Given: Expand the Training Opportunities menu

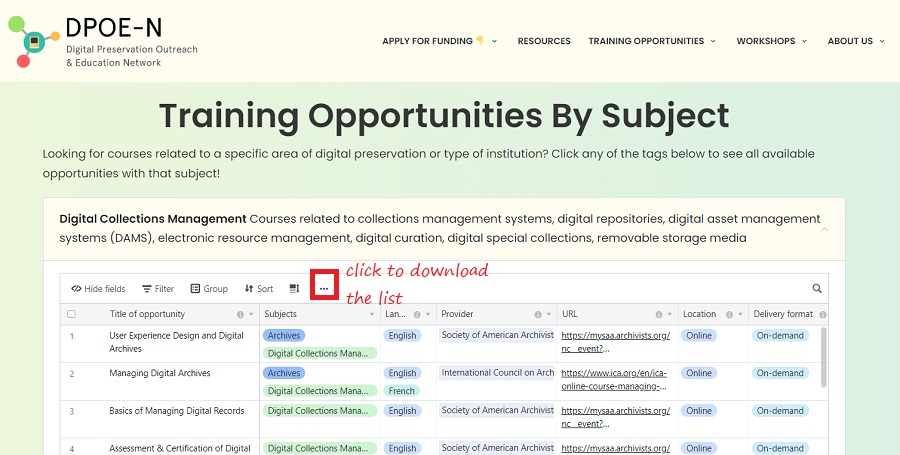Looking at the screenshot, I should [652, 41].
